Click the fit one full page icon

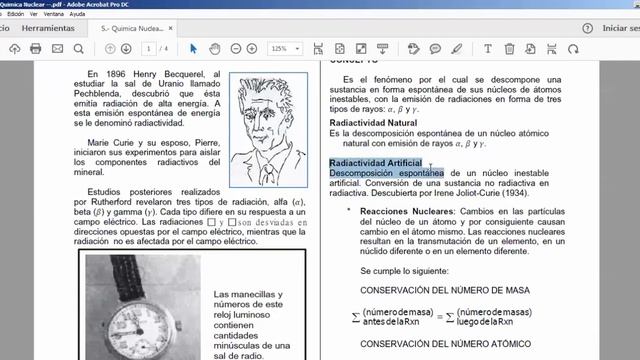tap(340, 49)
